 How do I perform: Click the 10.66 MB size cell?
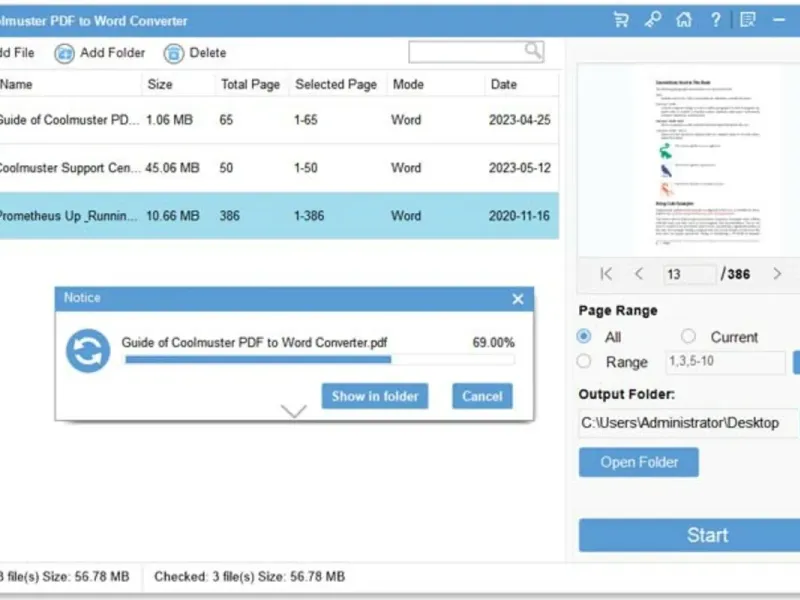172,216
